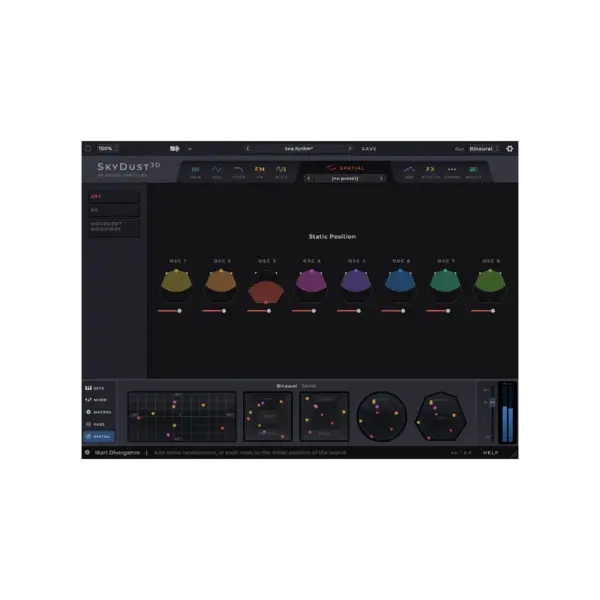The width and height of the screenshot is (600, 600).
Task: Click the info icon beside Start Divergence
Action: point(87,452)
